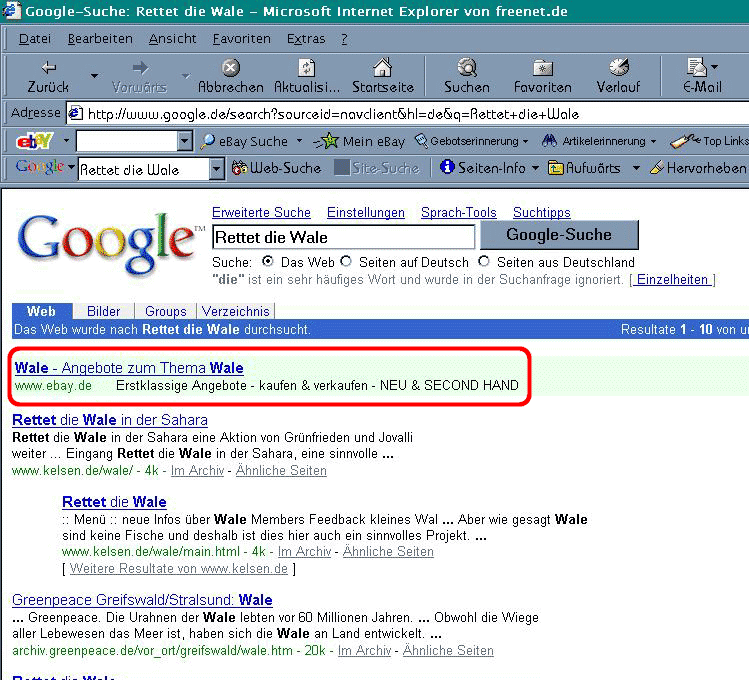Viewport: 749px width, 680px height.
Task: Switch to the Verzeichnis tab
Action: tap(235, 311)
